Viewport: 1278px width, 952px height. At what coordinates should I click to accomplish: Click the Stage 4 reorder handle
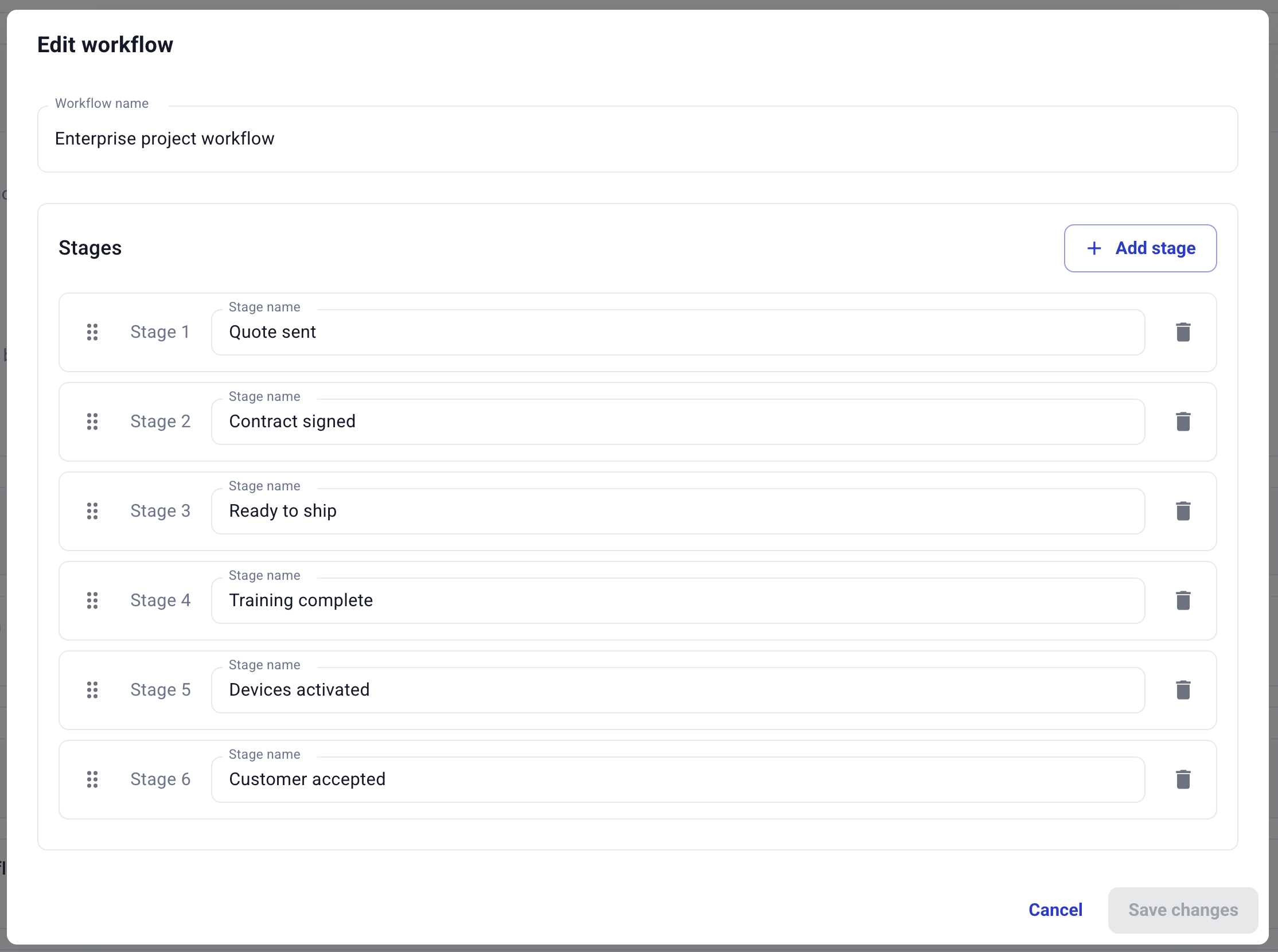[x=92, y=600]
